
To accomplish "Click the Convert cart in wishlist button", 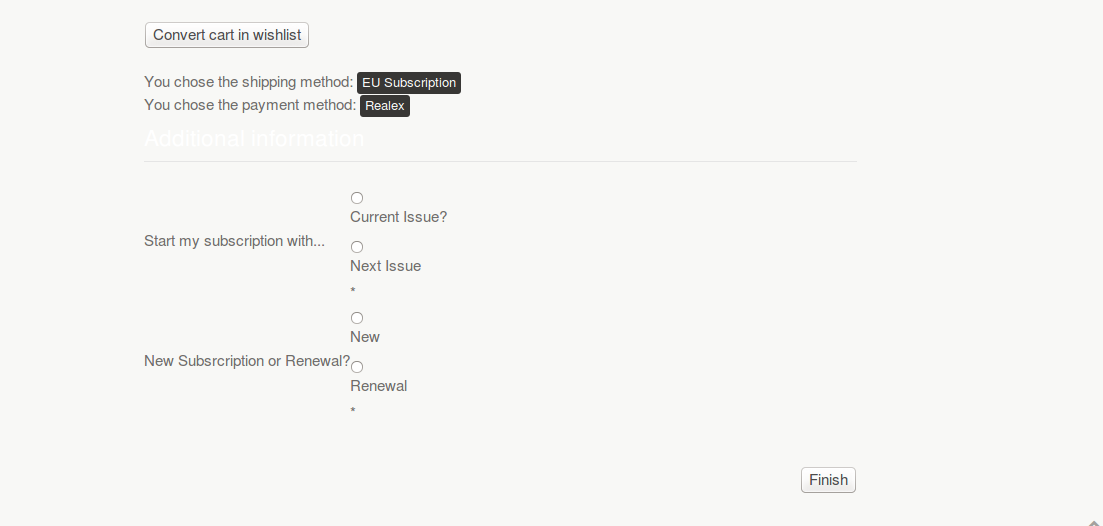I will pos(227,35).
